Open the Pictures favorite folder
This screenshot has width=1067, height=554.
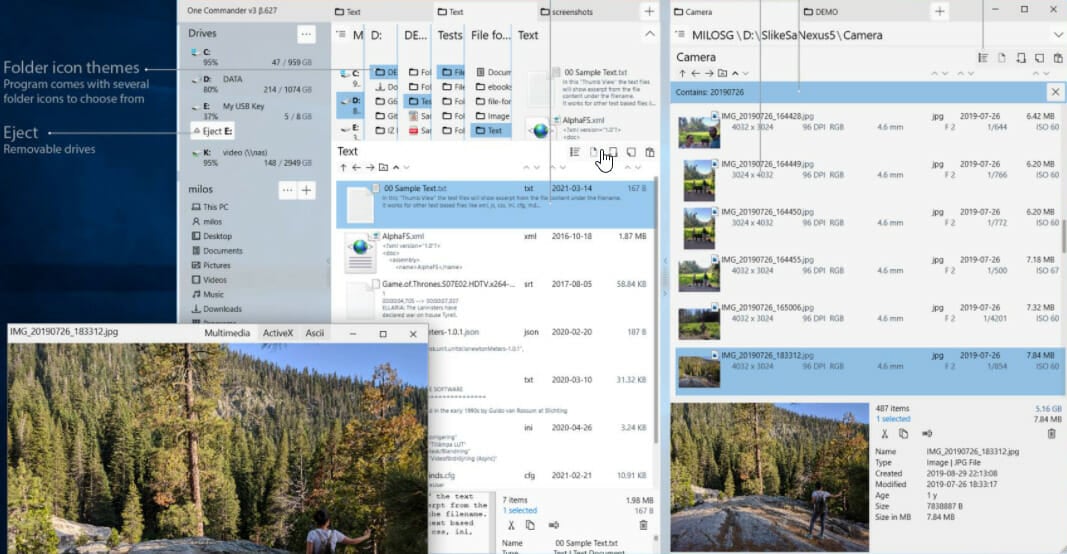tap(211, 265)
